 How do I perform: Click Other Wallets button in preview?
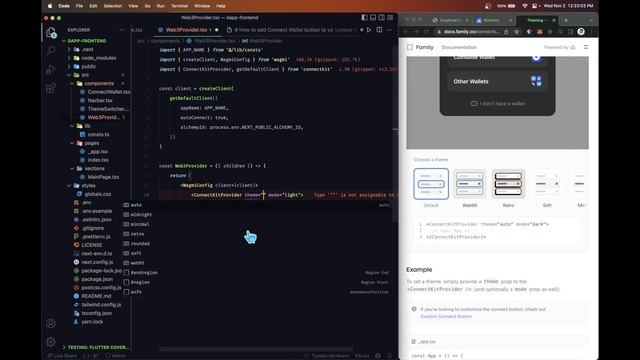click(497, 82)
